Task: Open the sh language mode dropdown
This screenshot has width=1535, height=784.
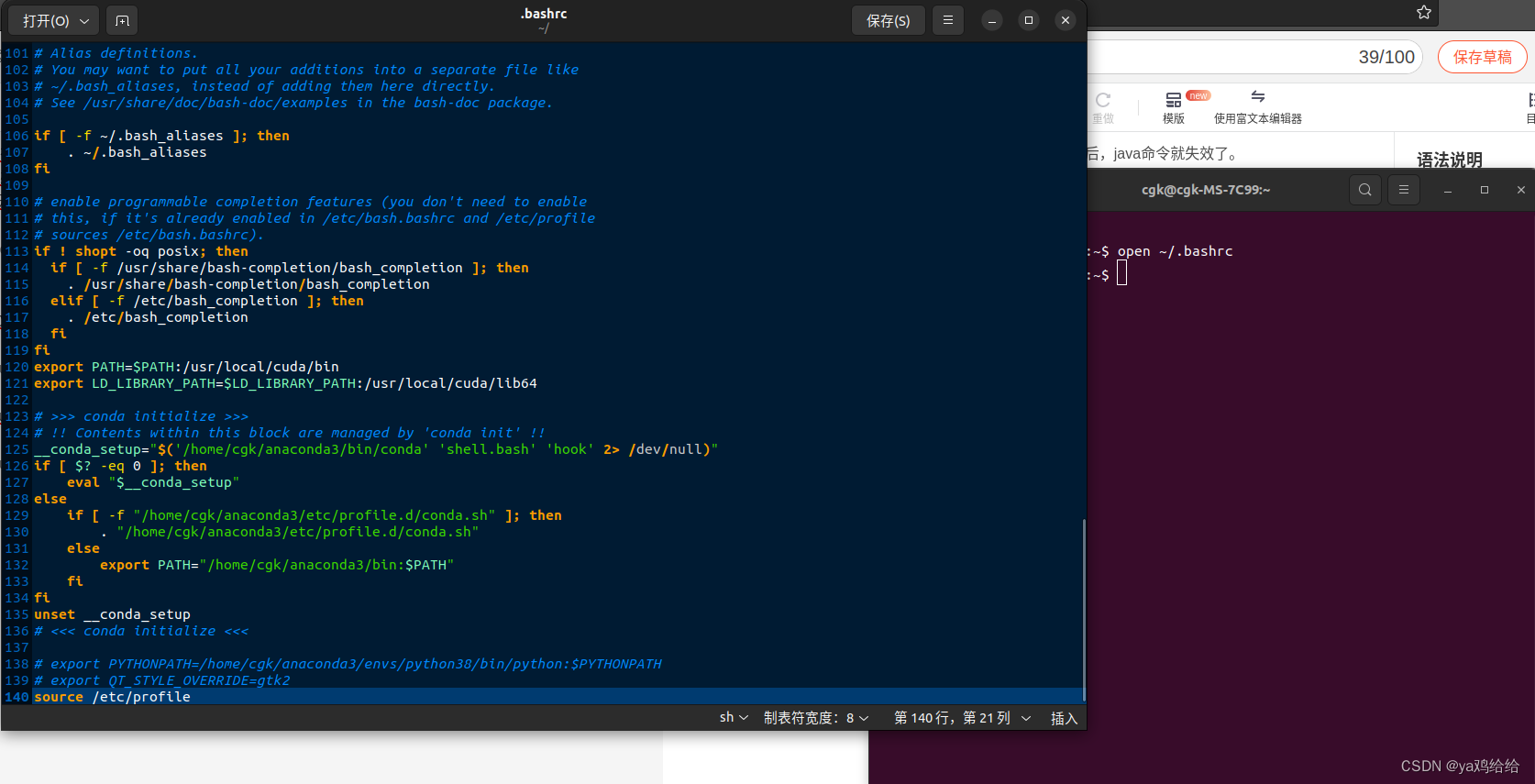Action: [734, 717]
